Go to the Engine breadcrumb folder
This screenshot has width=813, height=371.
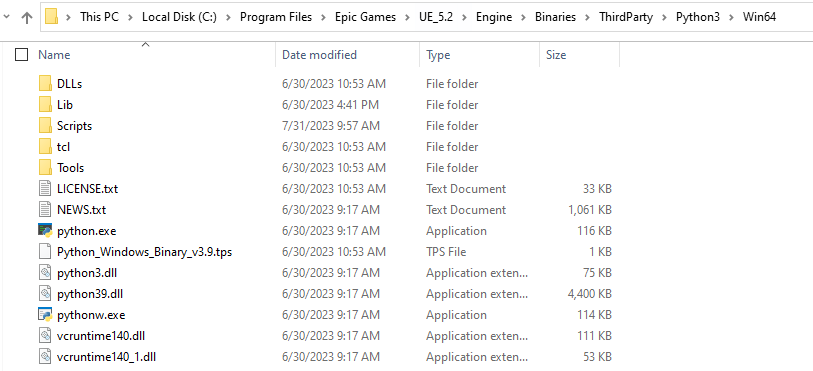point(494,17)
